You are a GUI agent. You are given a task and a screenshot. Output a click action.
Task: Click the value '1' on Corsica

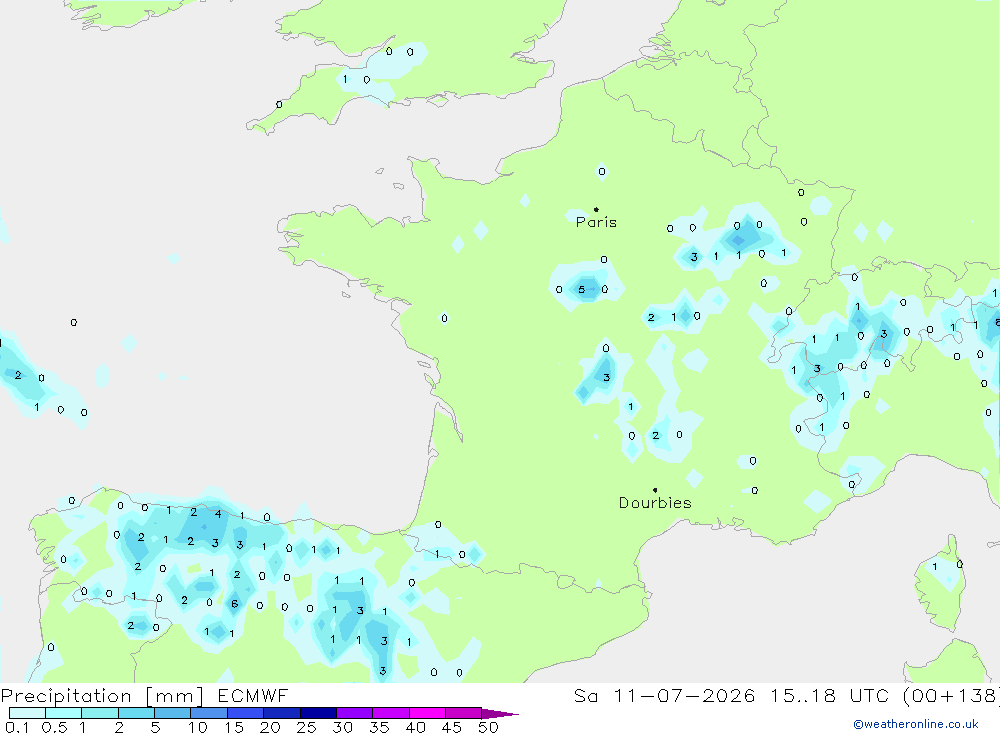pyautogui.click(x=934, y=566)
